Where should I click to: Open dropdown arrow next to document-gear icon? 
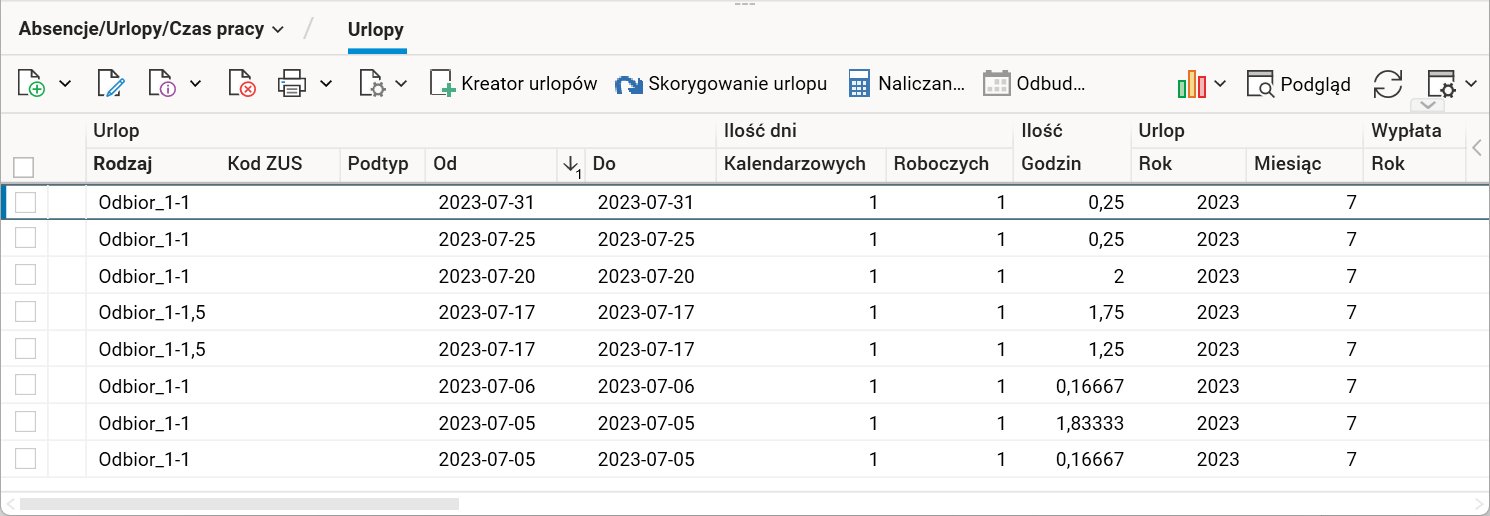click(x=401, y=84)
